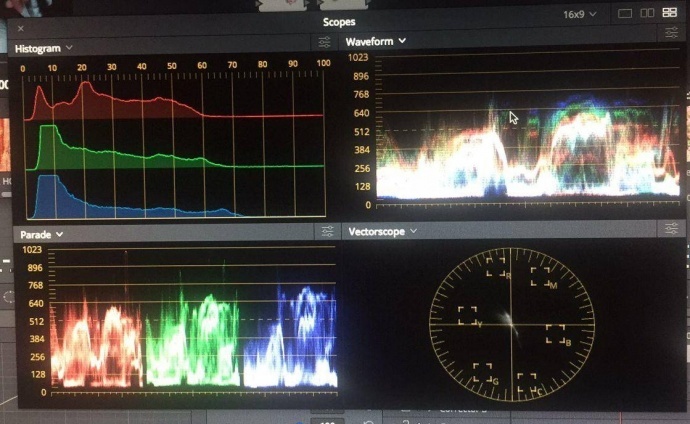Open the Parade scope settings icon
The height and width of the screenshot is (424, 690).
pyautogui.click(x=325, y=232)
